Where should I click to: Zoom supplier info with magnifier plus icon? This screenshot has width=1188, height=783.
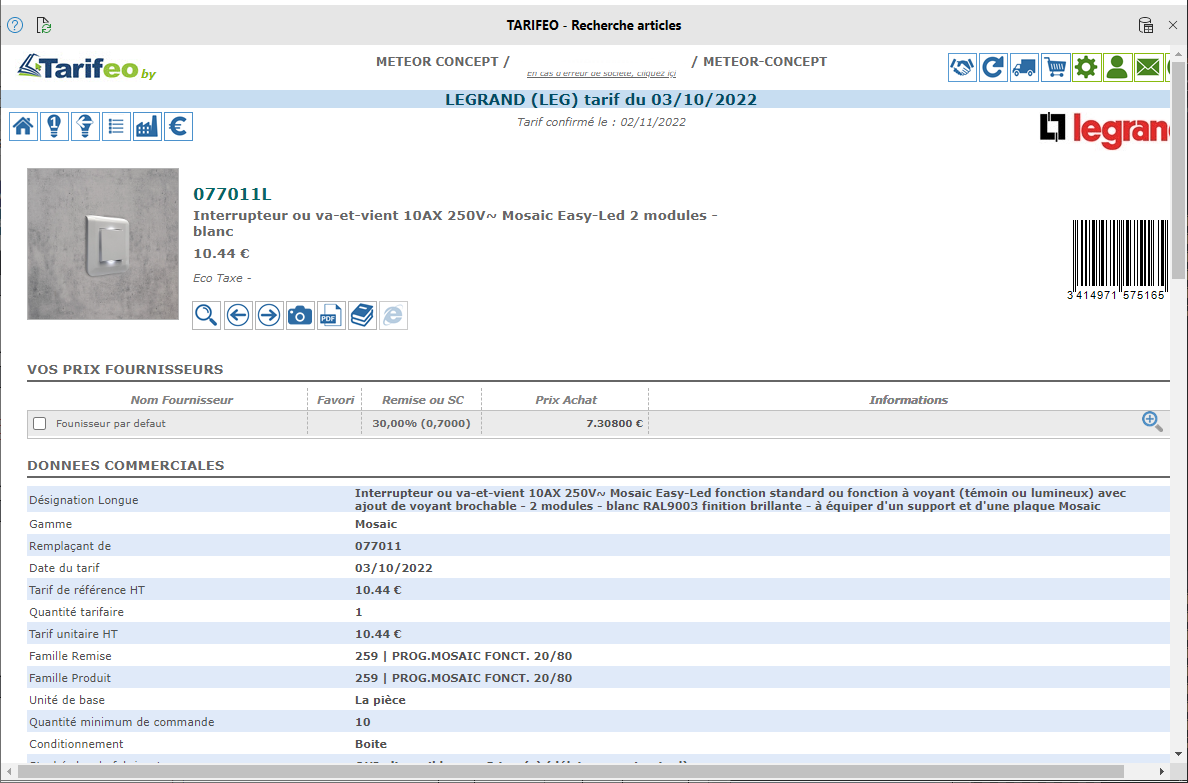(1152, 421)
